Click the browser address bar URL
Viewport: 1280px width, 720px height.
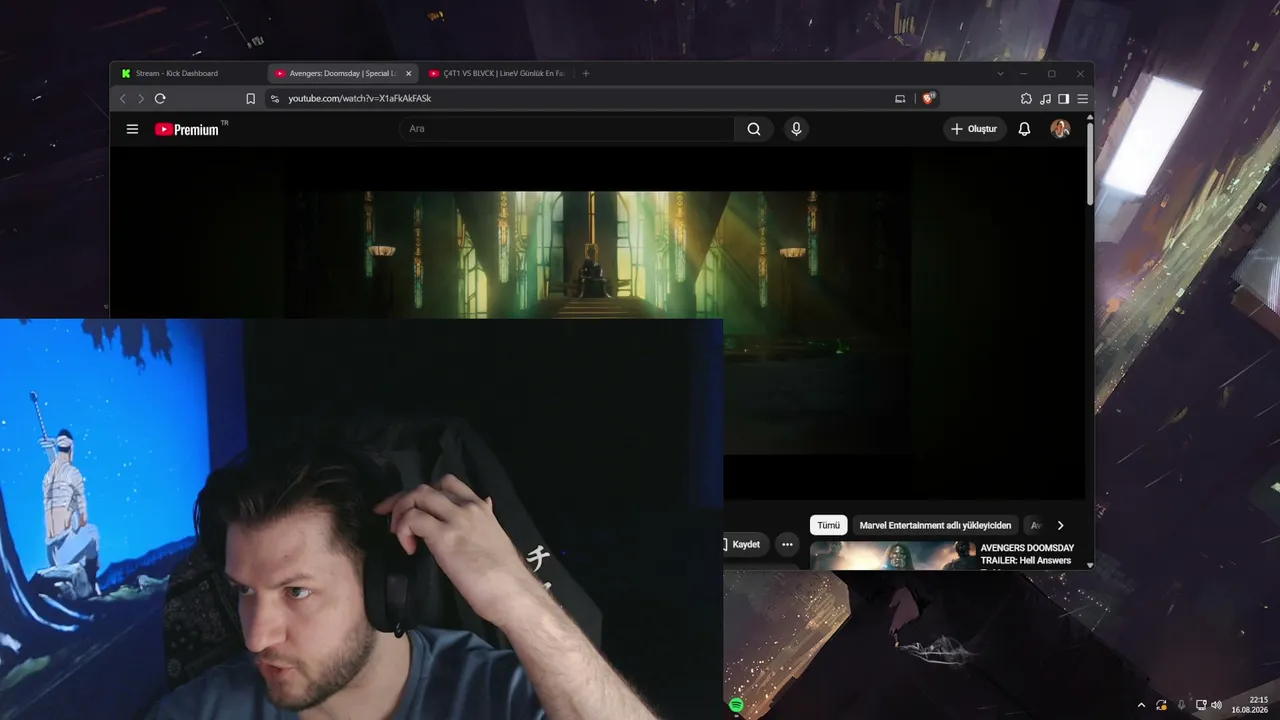click(360, 99)
